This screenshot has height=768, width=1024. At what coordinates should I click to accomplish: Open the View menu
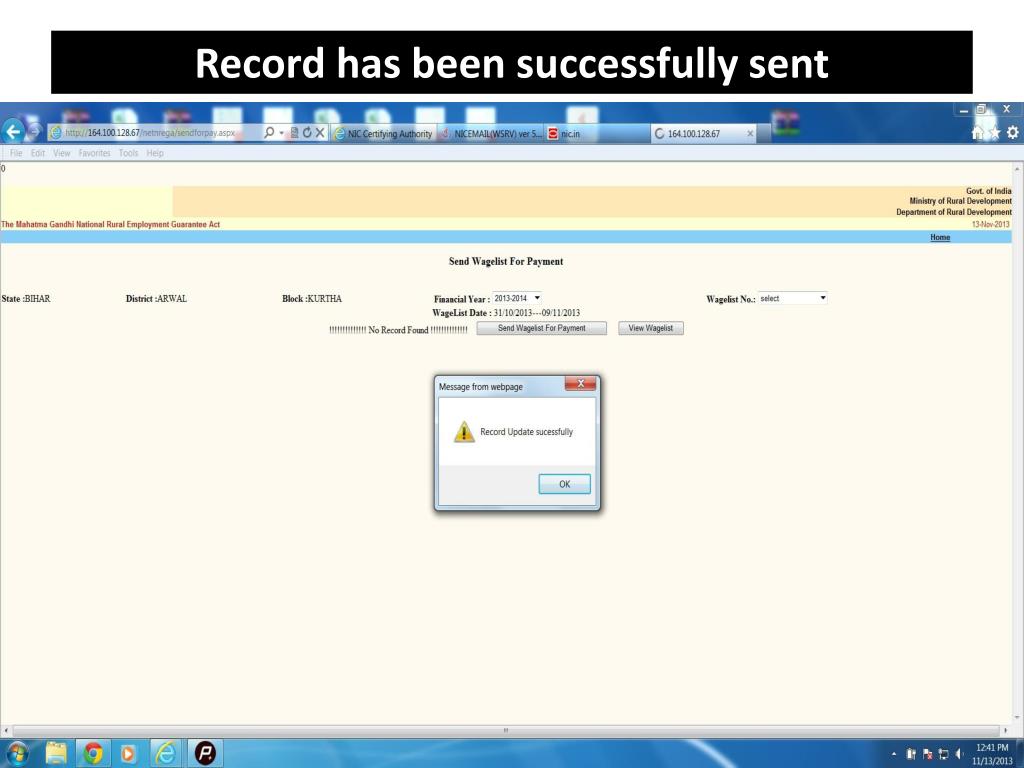tap(61, 153)
